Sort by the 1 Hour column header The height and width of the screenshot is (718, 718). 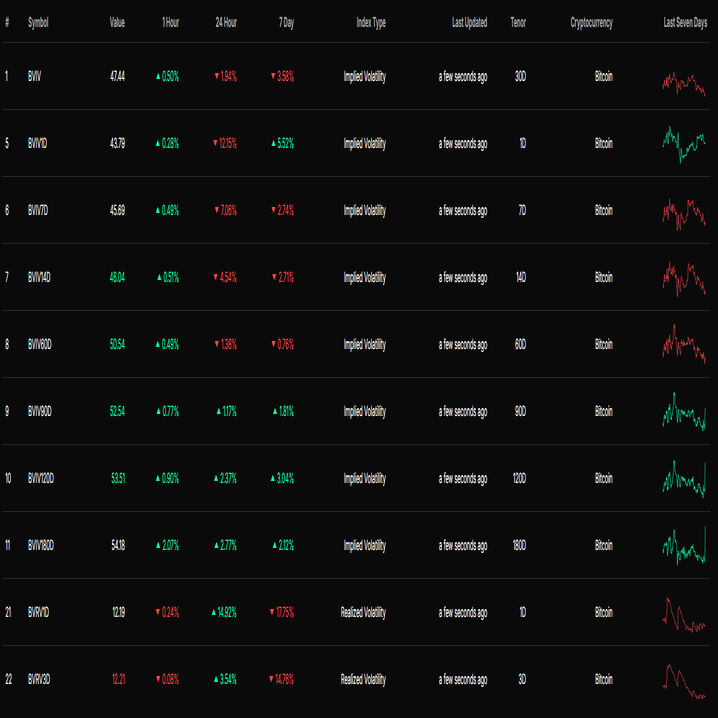pos(170,22)
